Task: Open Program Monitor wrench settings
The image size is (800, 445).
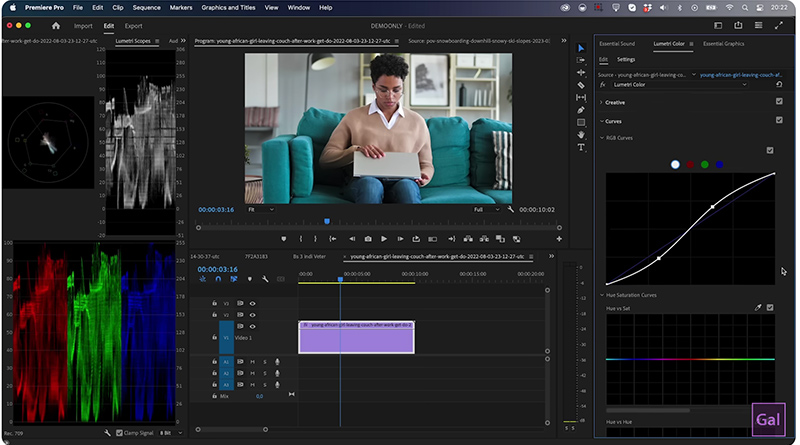Action: 510,210
